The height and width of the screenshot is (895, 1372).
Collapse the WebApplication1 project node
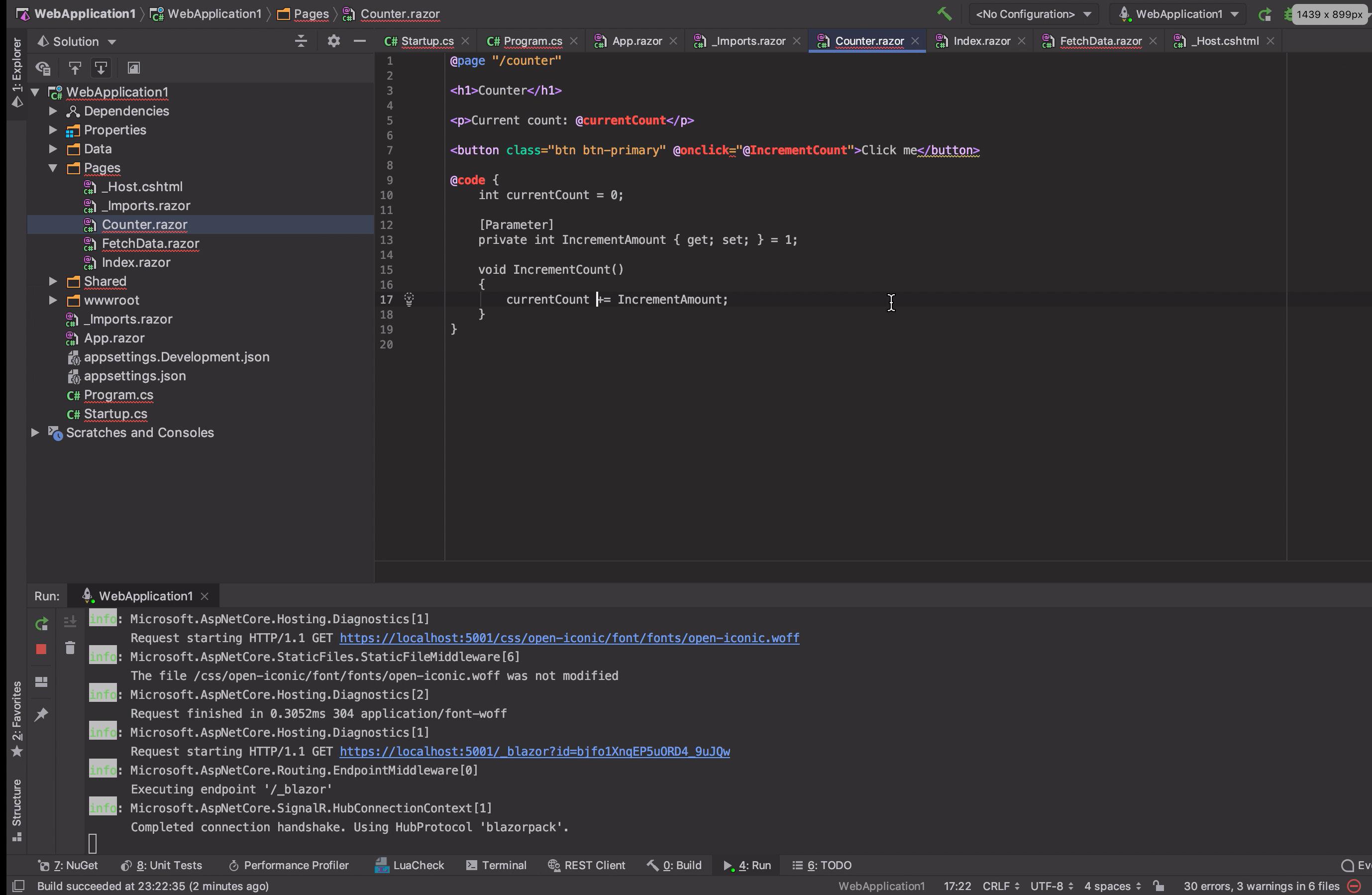point(35,92)
